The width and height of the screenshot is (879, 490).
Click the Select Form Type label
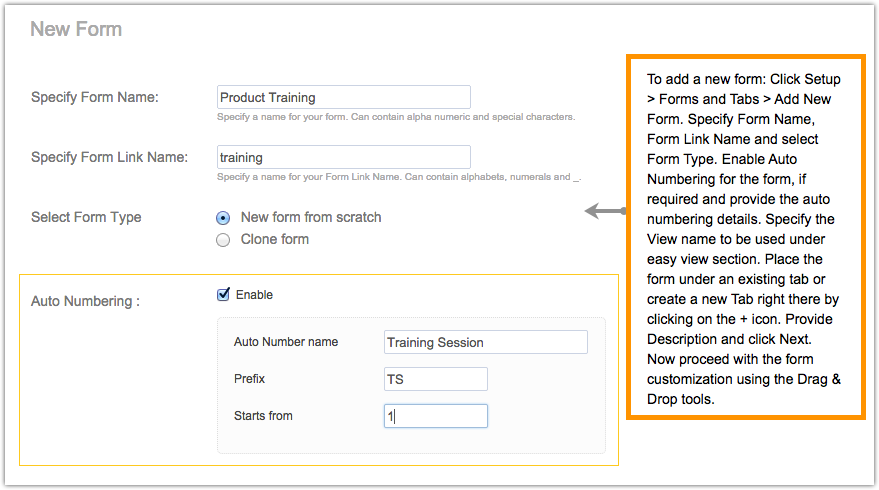tap(86, 217)
